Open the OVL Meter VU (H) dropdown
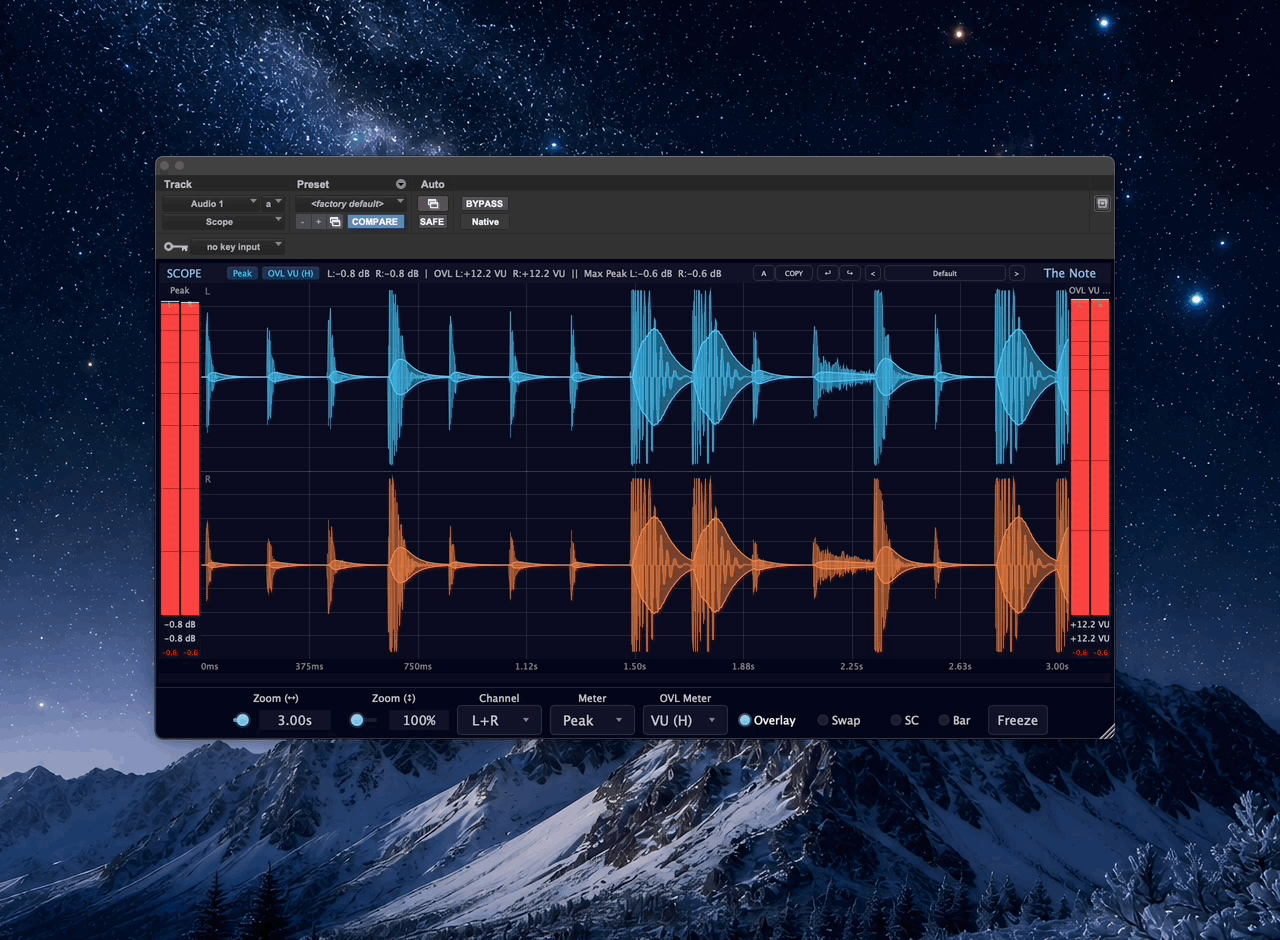The image size is (1280, 940). pos(685,720)
